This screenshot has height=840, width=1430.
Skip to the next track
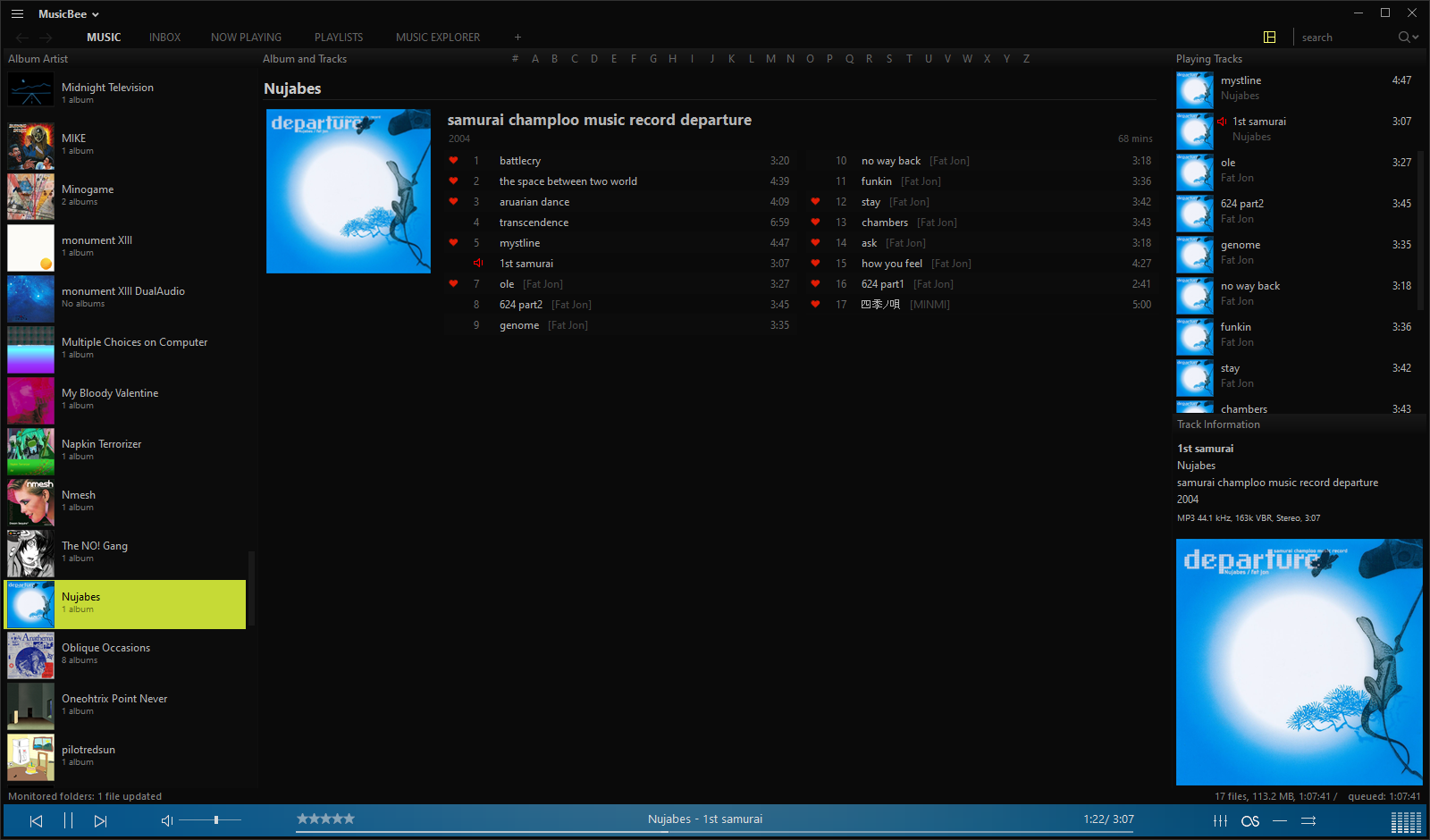tap(100, 820)
